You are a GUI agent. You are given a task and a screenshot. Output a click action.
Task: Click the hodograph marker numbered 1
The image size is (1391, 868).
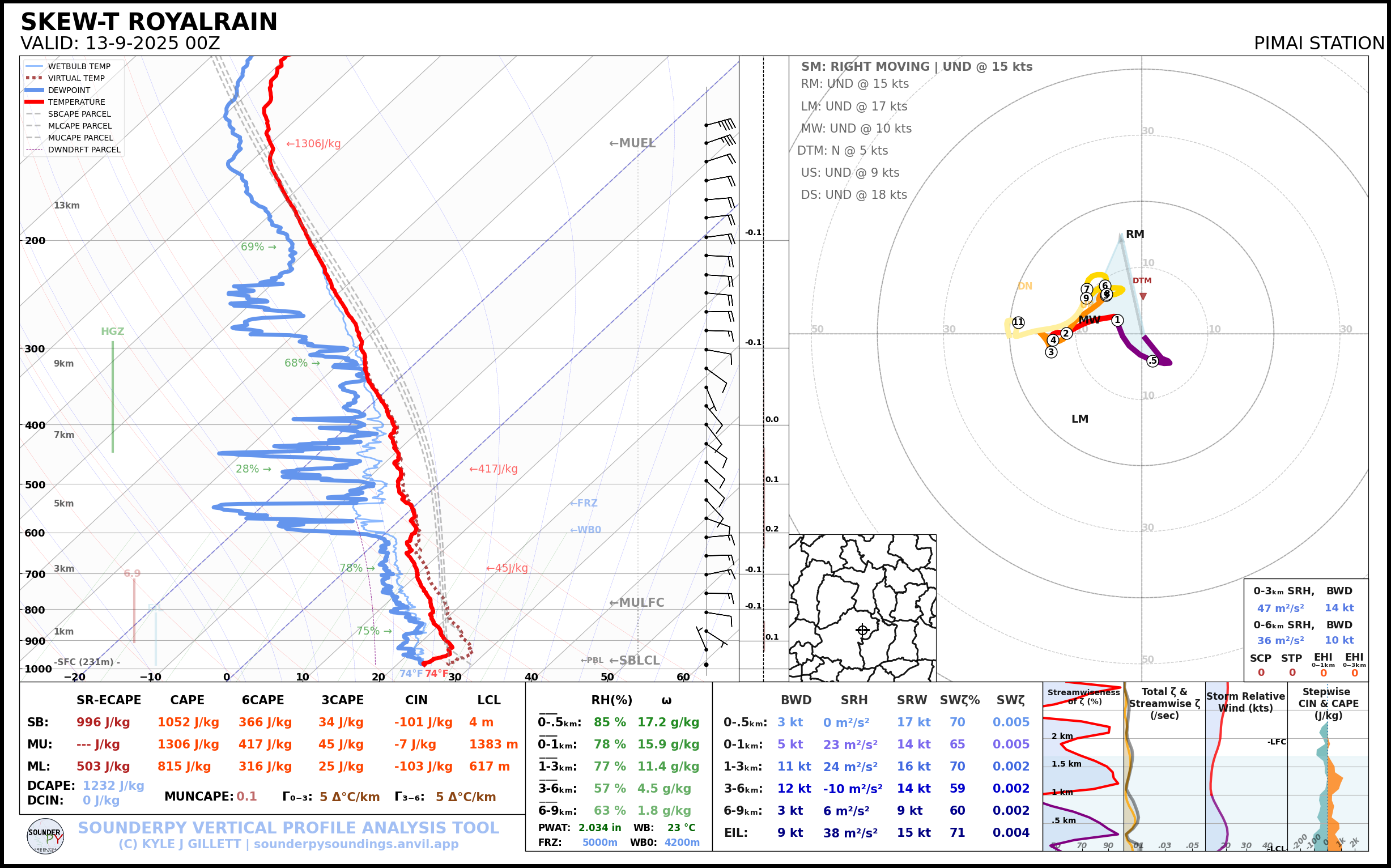point(1117,320)
